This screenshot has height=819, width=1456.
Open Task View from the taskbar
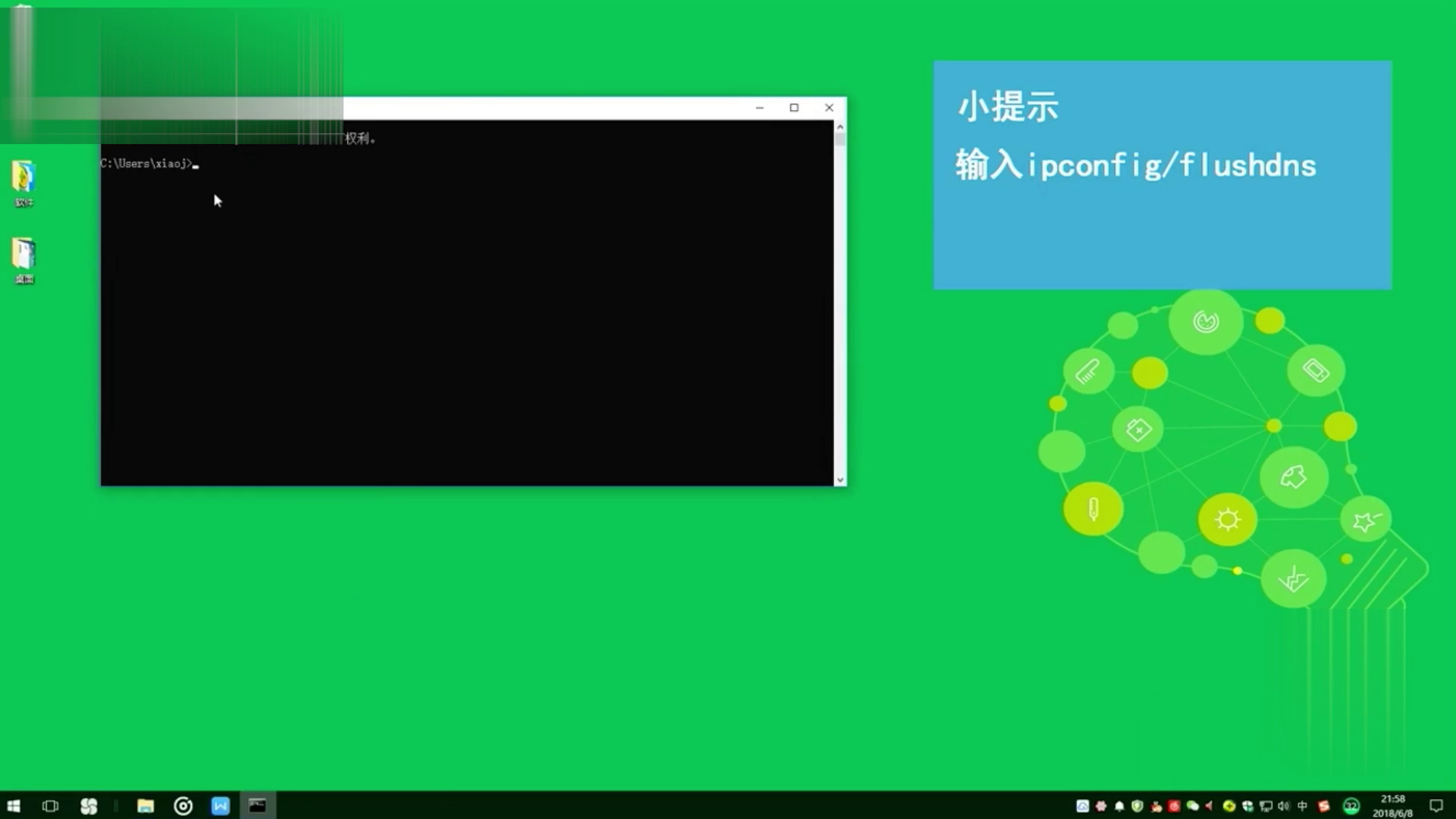tap(51, 805)
